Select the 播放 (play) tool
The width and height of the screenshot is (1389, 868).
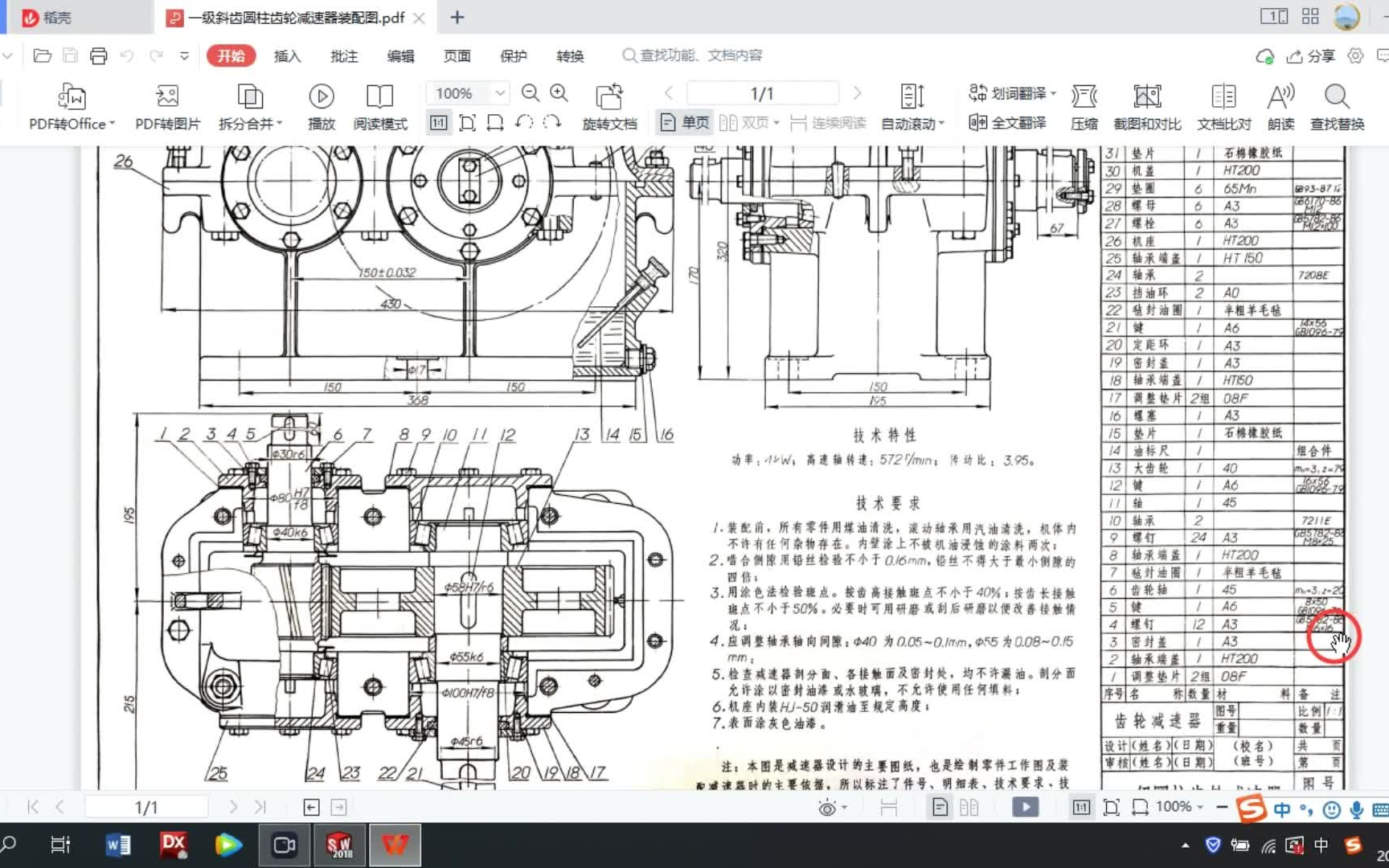[x=321, y=106]
